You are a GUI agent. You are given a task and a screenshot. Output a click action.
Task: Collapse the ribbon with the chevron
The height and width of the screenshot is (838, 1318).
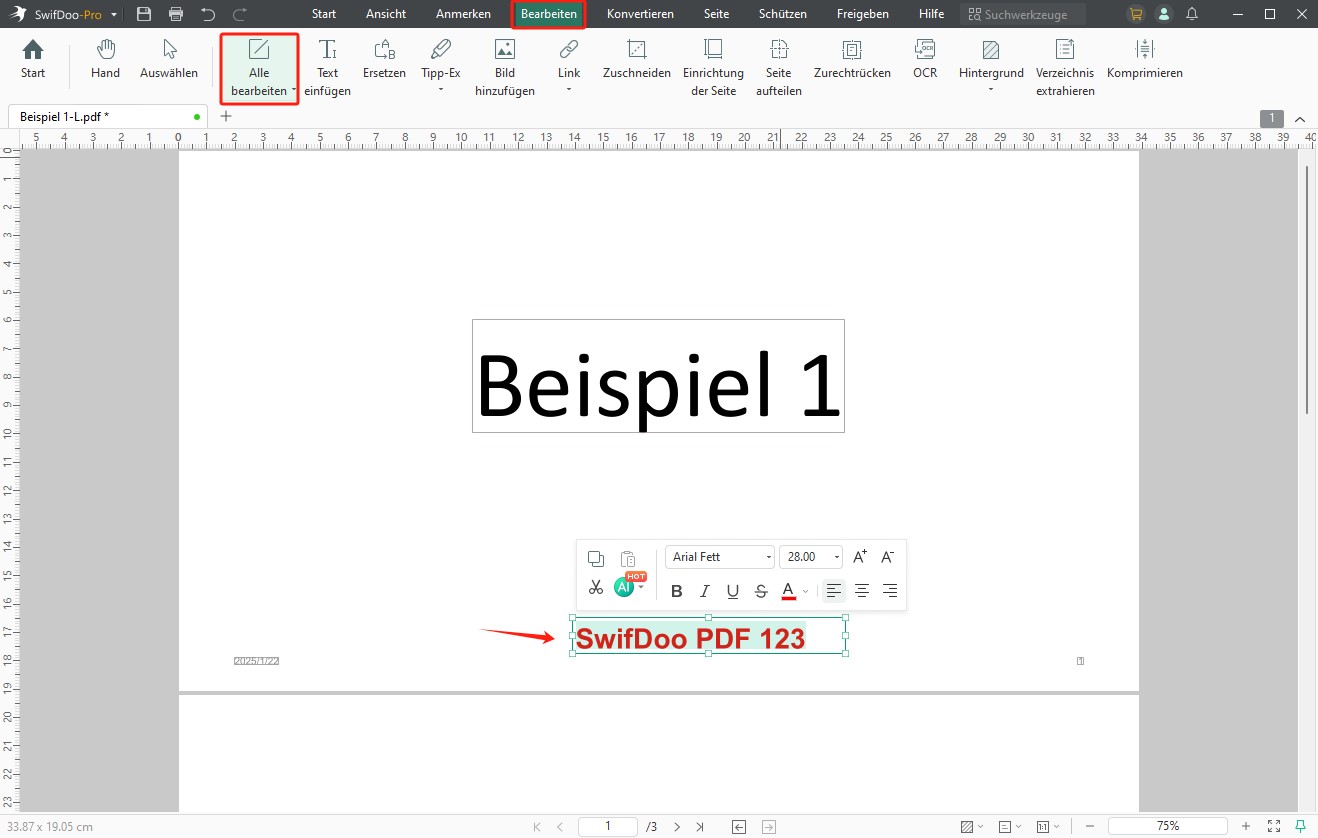point(1300,118)
